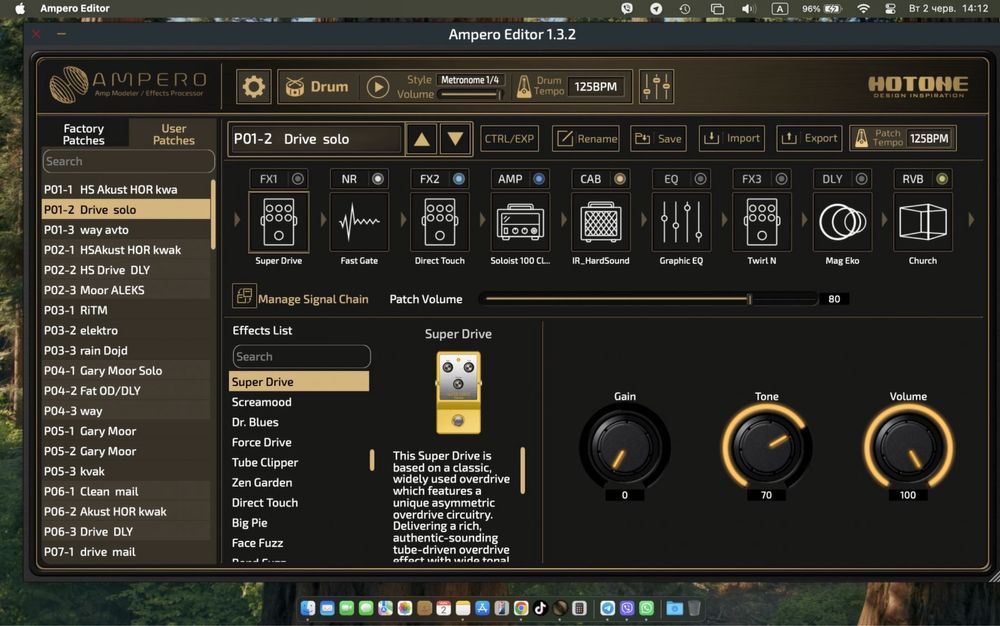Click the Patch Tempo metronome icon
1000x626 pixels.
(862, 138)
